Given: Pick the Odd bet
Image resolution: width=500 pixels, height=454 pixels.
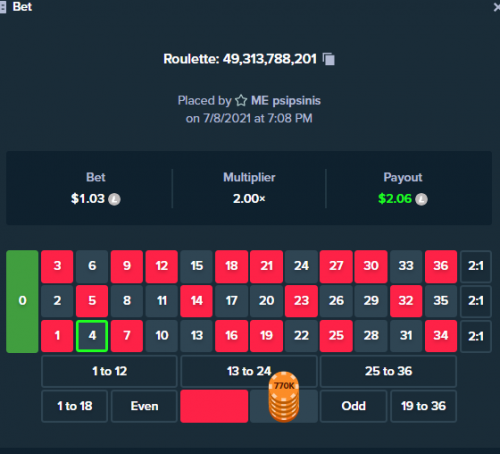Looking at the screenshot, I should (x=354, y=406).
